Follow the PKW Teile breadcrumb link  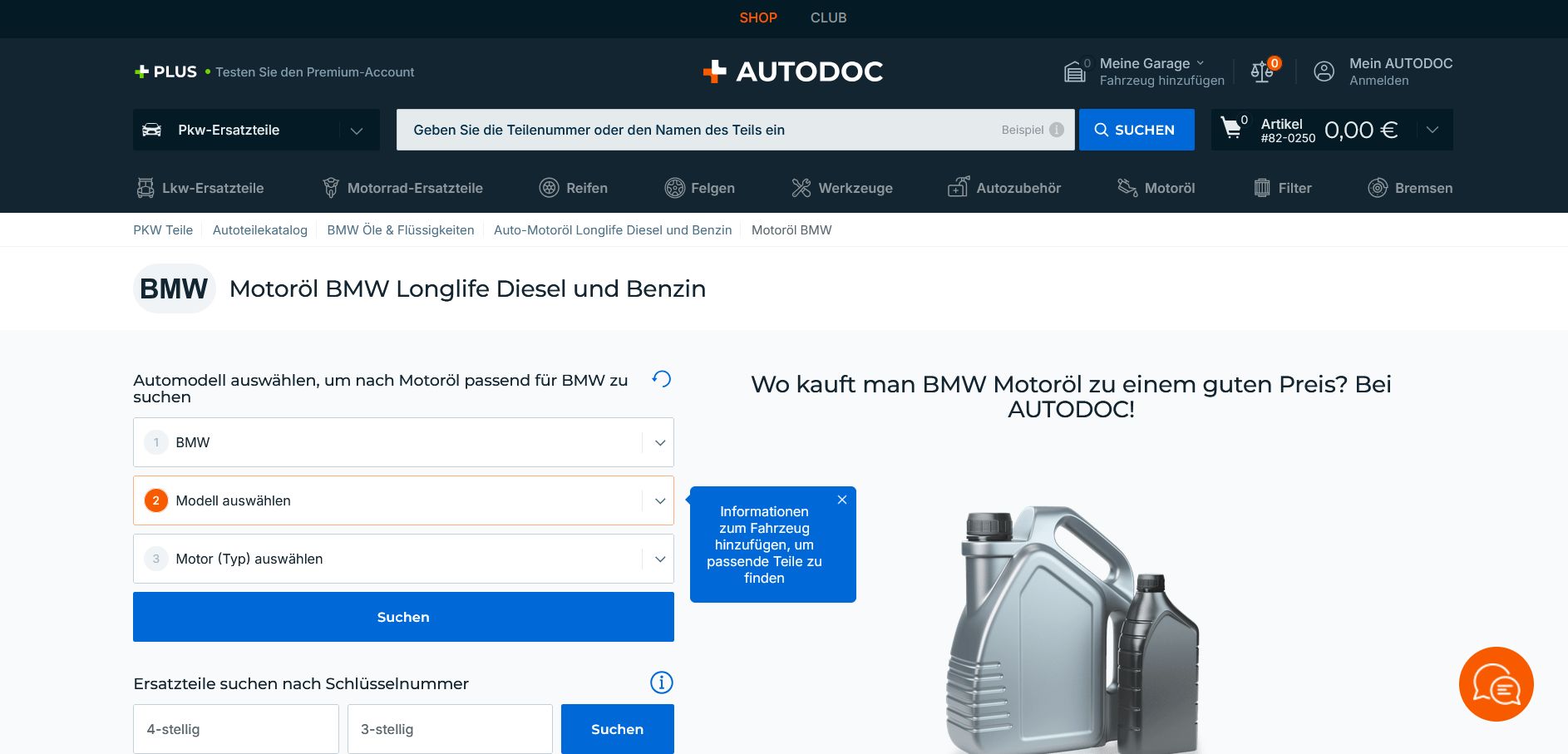pyautogui.click(x=163, y=230)
